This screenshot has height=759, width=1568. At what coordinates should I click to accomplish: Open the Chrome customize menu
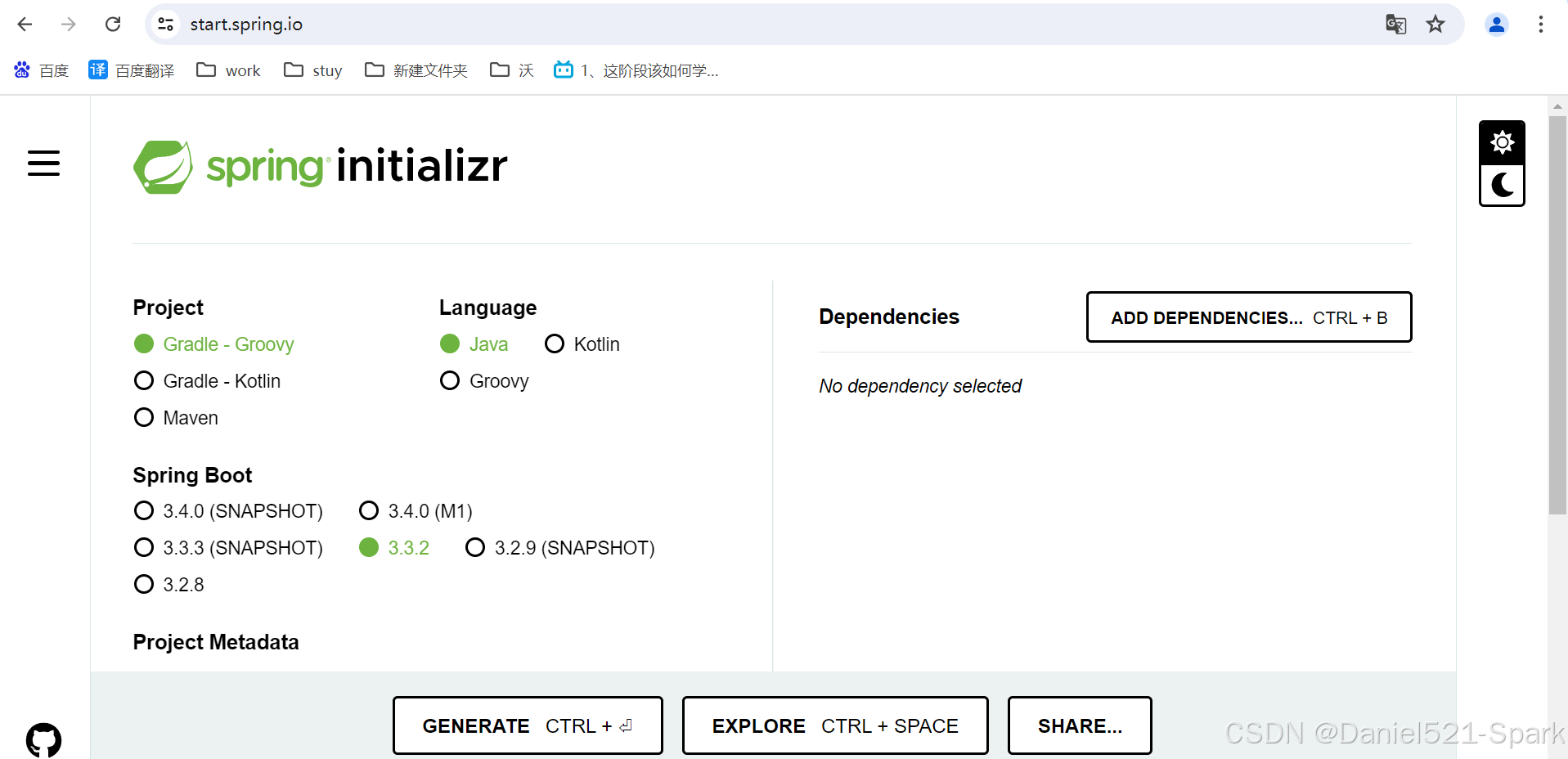point(1540,24)
